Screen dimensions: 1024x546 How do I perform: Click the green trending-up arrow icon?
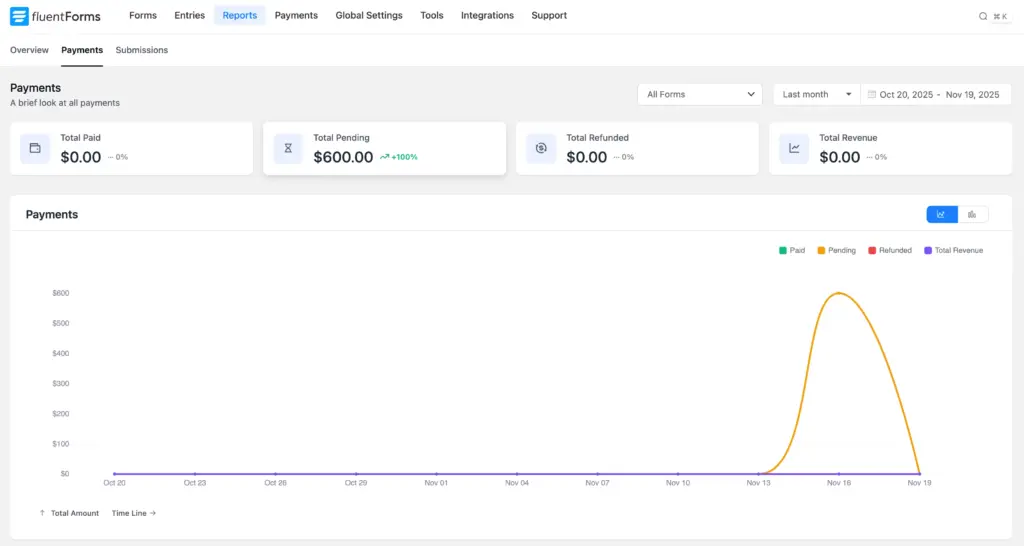pyautogui.click(x=385, y=157)
